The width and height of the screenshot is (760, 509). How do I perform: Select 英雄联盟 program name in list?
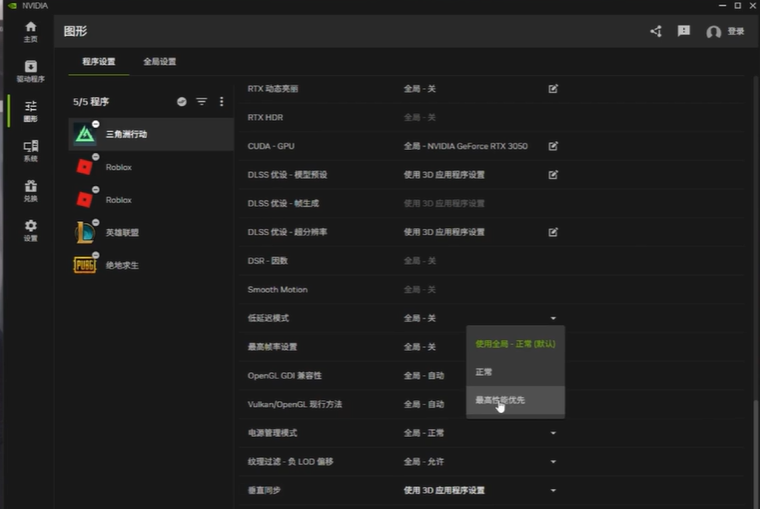pos(122,233)
